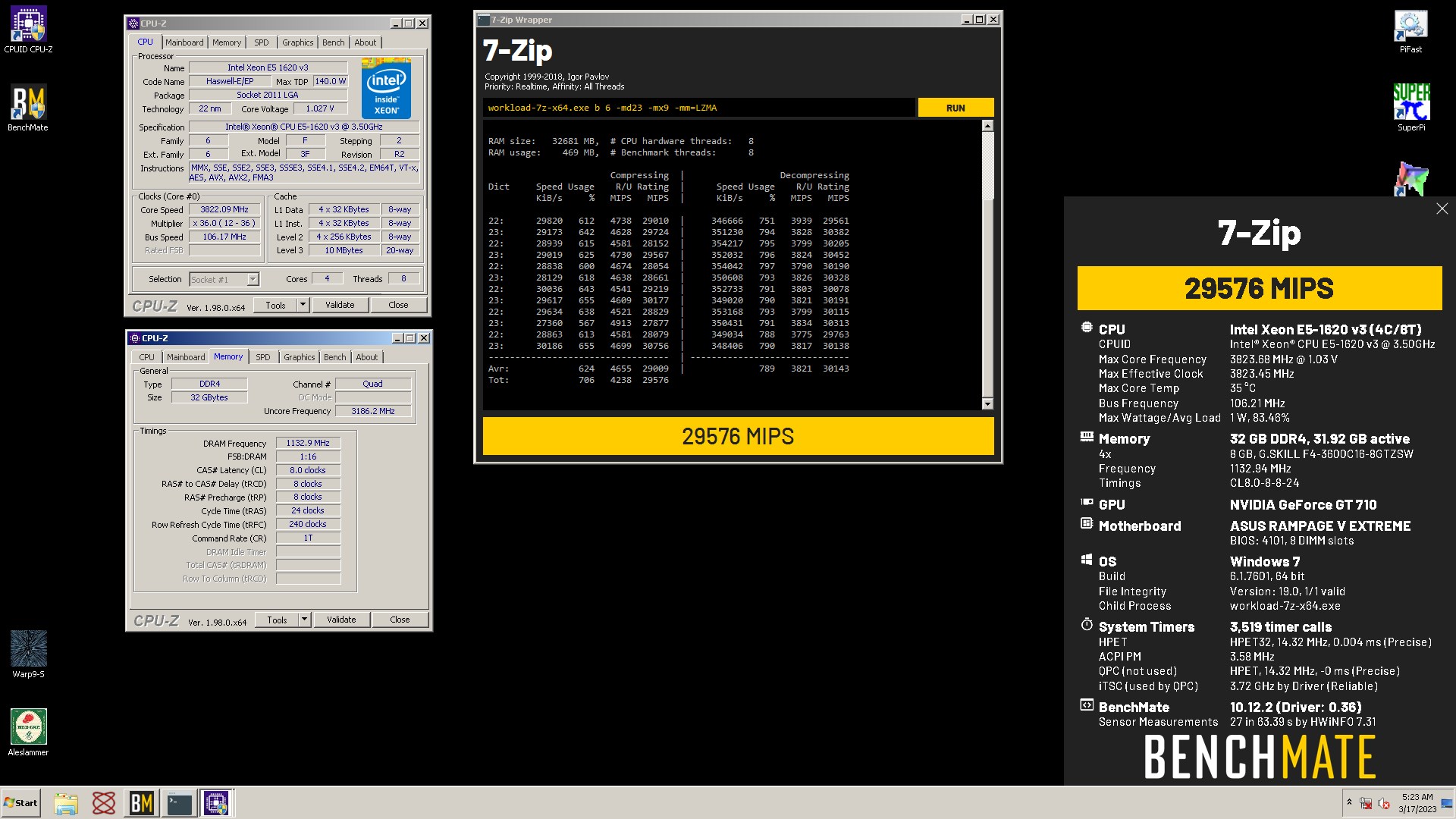The height and width of the screenshot is (819, 1456).
Task: Click Validate in the top CPU-Z window
Action: (x=340, y=305)
